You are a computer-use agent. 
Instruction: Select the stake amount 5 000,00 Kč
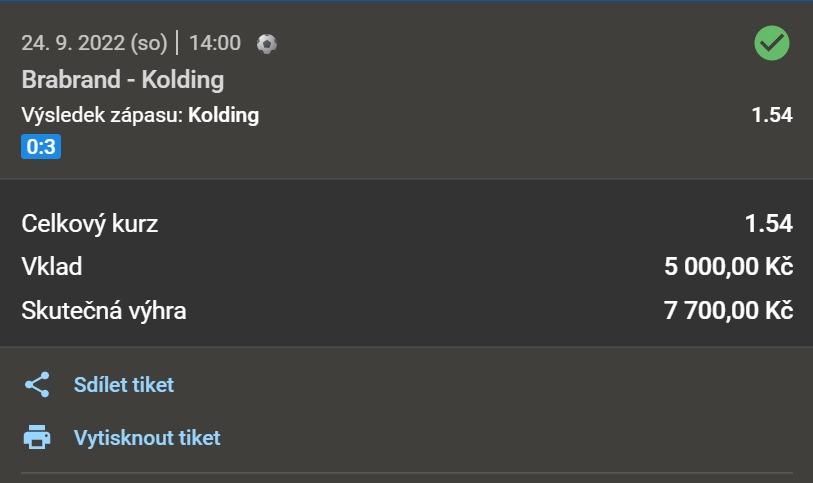pos(728,267)
